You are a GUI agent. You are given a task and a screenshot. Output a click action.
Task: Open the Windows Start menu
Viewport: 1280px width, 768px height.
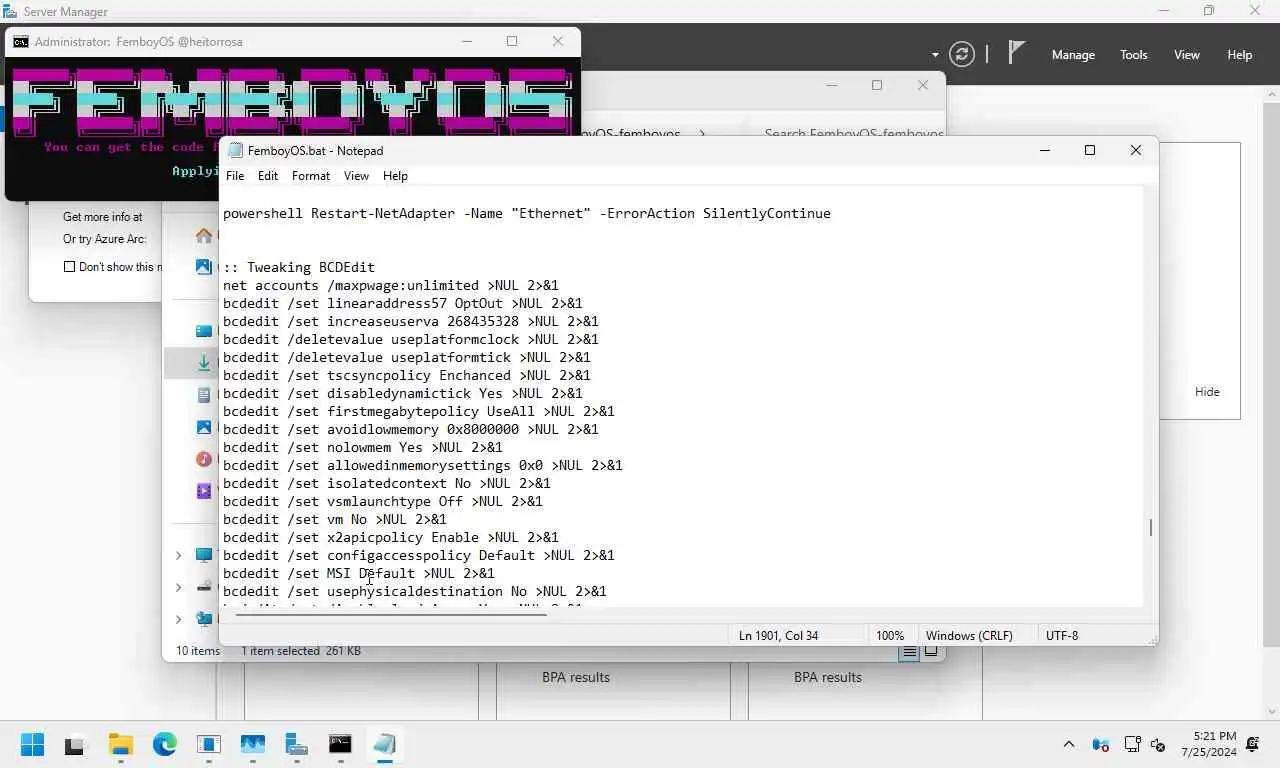pos(32,744)
